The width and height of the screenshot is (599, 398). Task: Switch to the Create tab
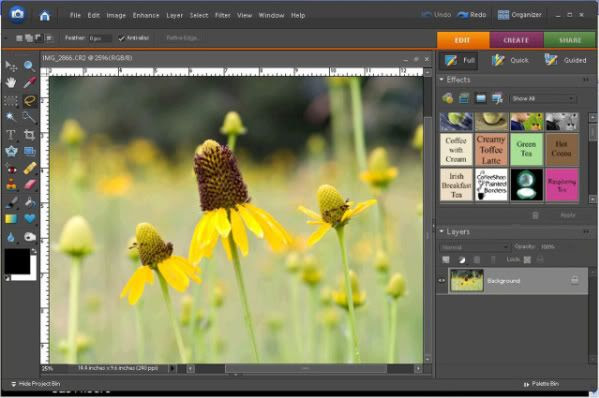click(x=516, y=40)
